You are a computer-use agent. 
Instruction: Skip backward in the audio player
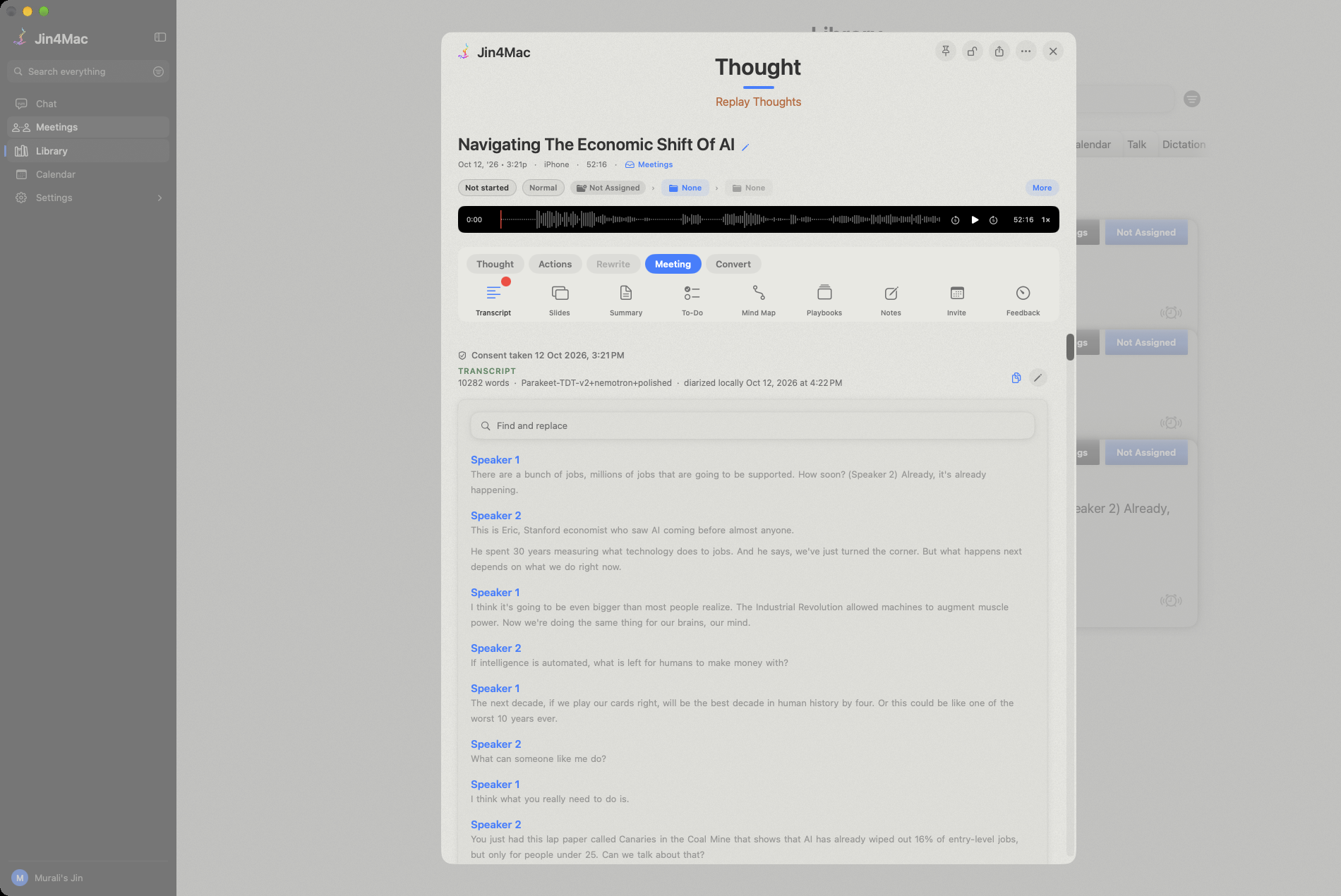(955, 220)
